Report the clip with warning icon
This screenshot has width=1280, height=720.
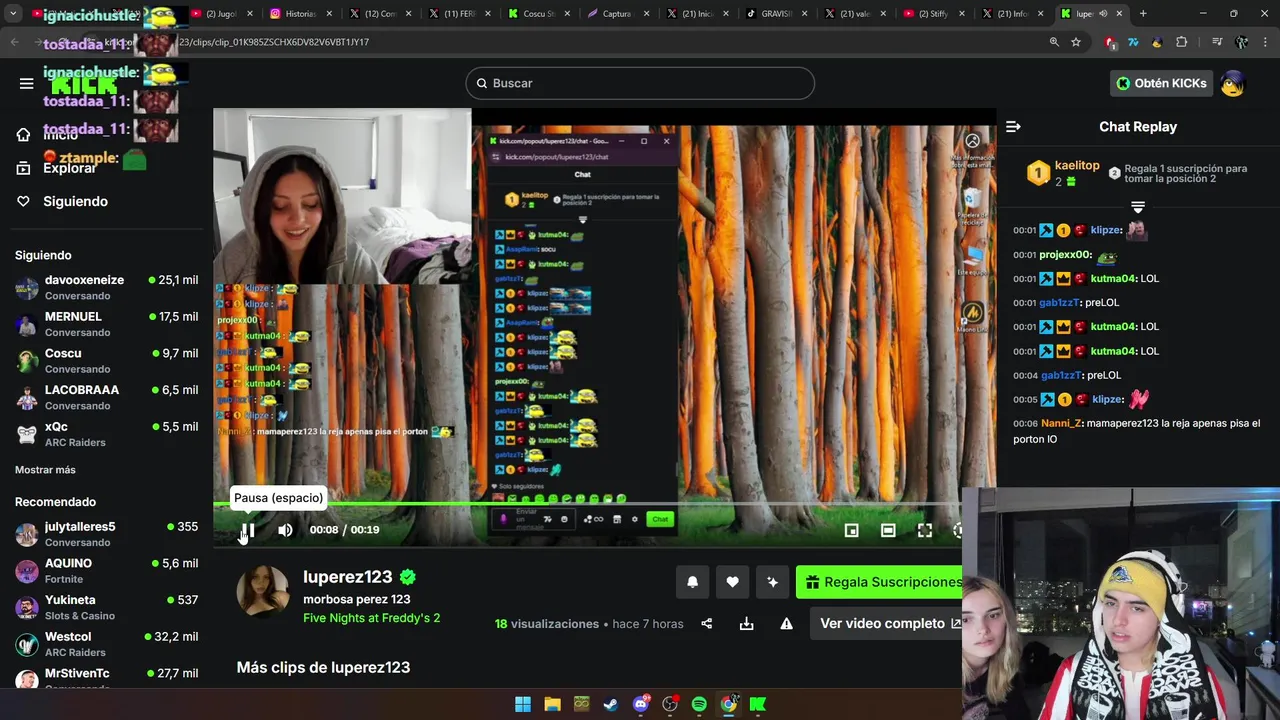tap(786, 624)
